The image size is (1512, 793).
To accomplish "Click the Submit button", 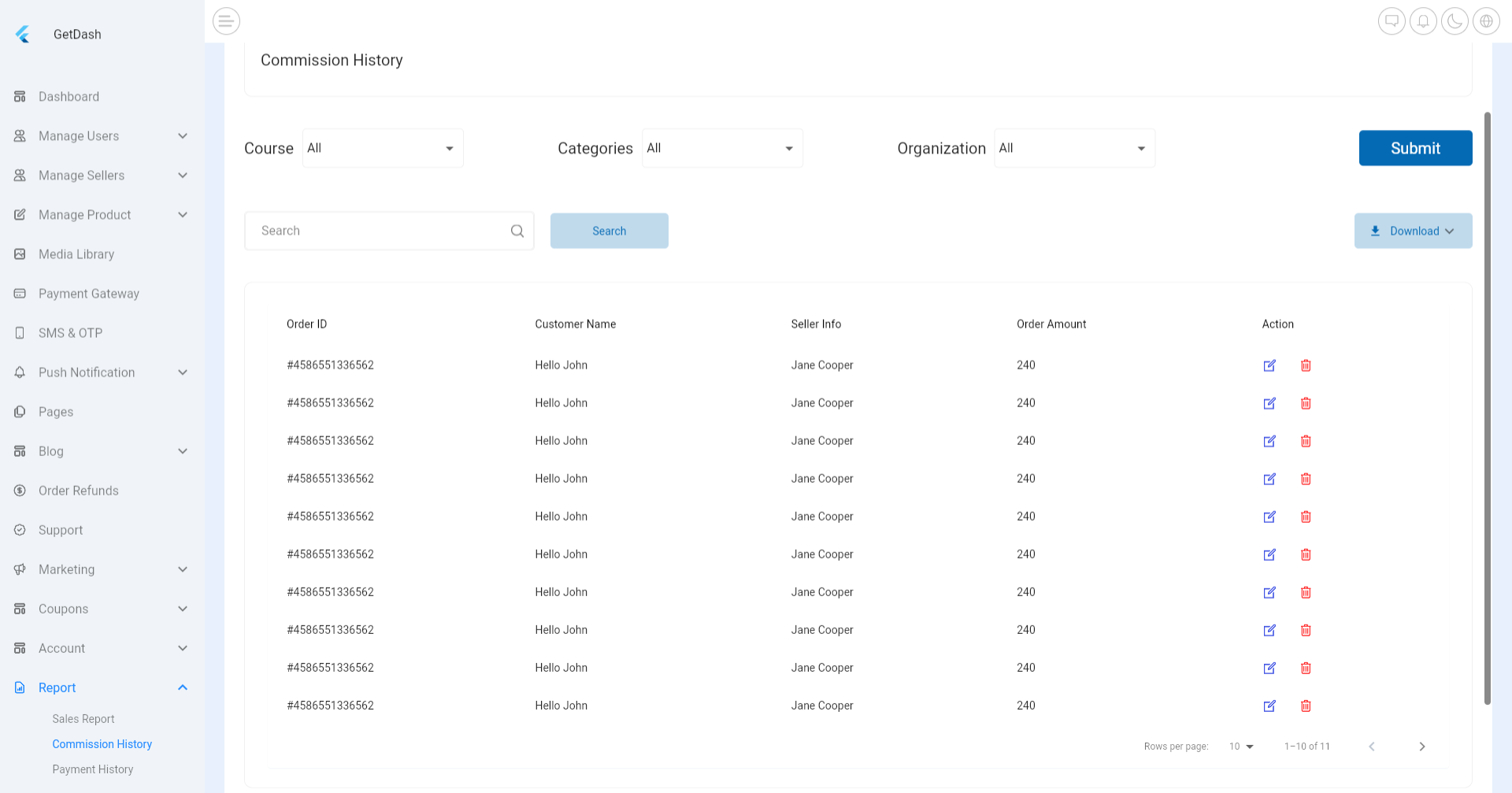I will coord(1415,148).
